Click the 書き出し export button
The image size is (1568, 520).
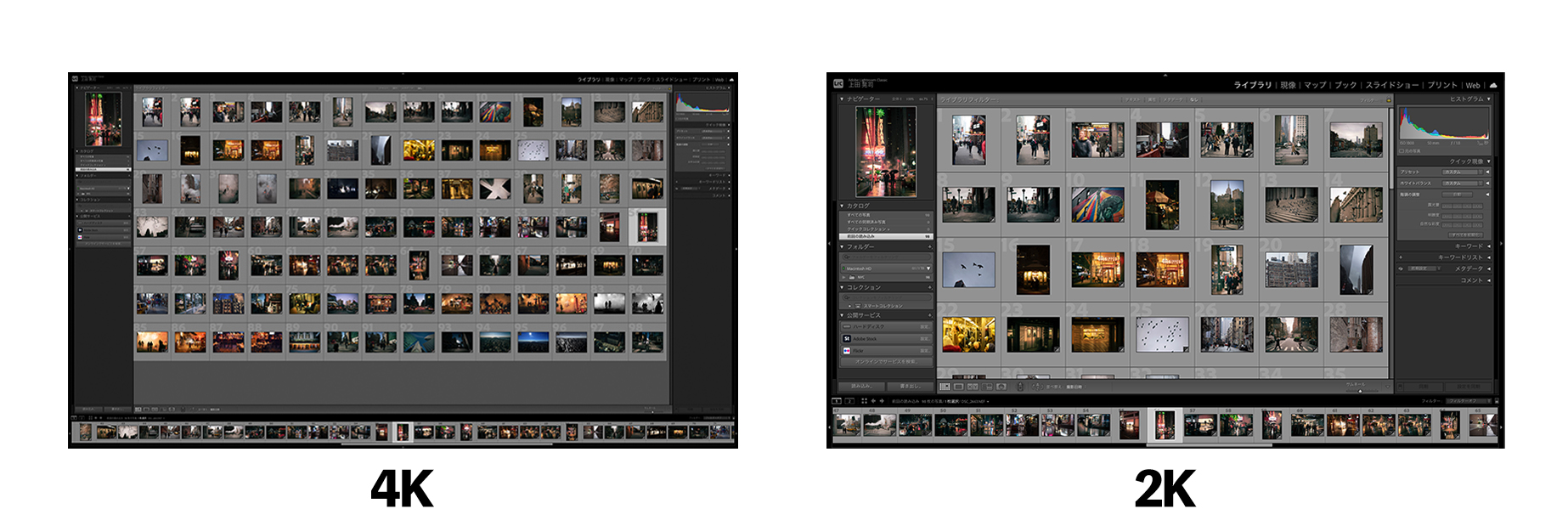pos(909,387)
